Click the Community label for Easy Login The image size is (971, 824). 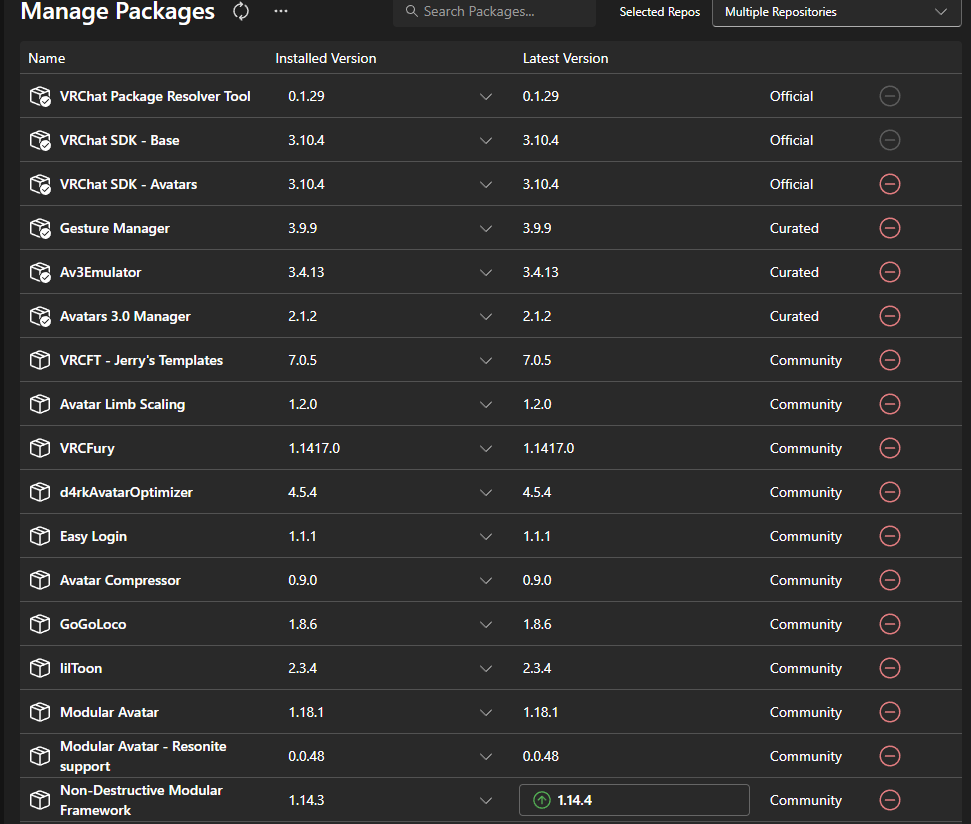click(x=806, y=536)
